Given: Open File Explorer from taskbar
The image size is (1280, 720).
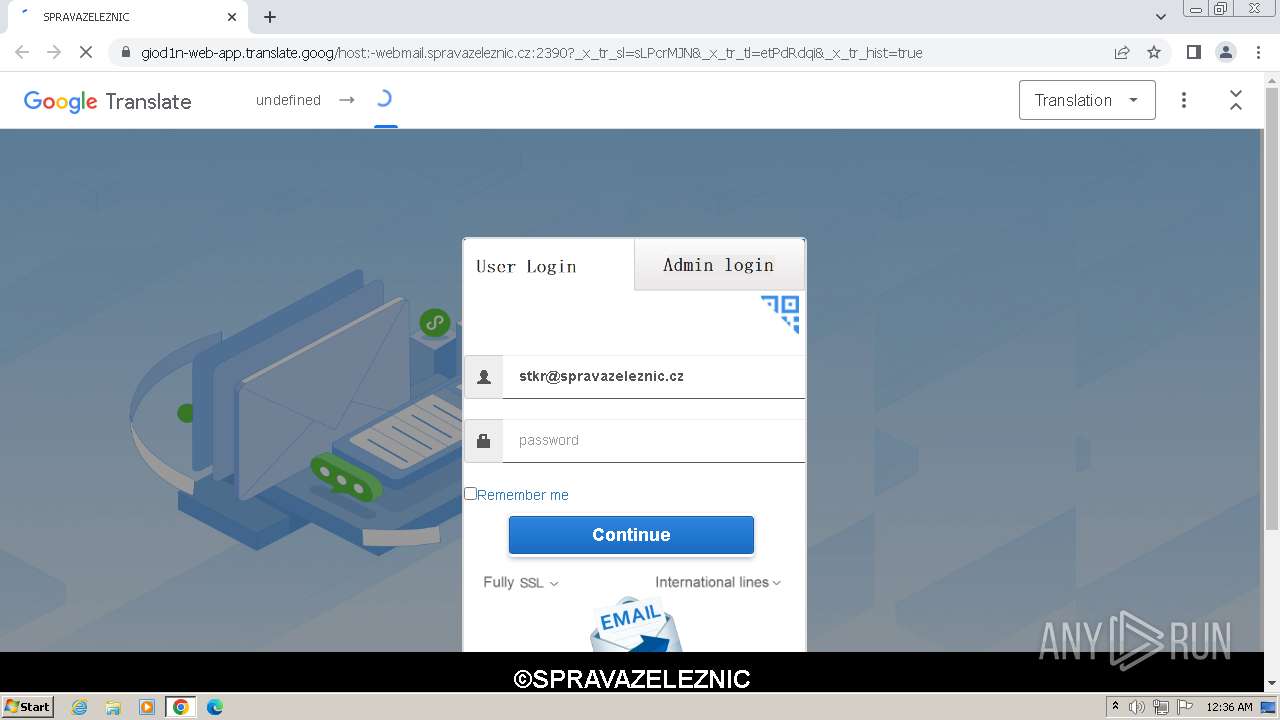Looking at the screenshot, I should 113,707.
